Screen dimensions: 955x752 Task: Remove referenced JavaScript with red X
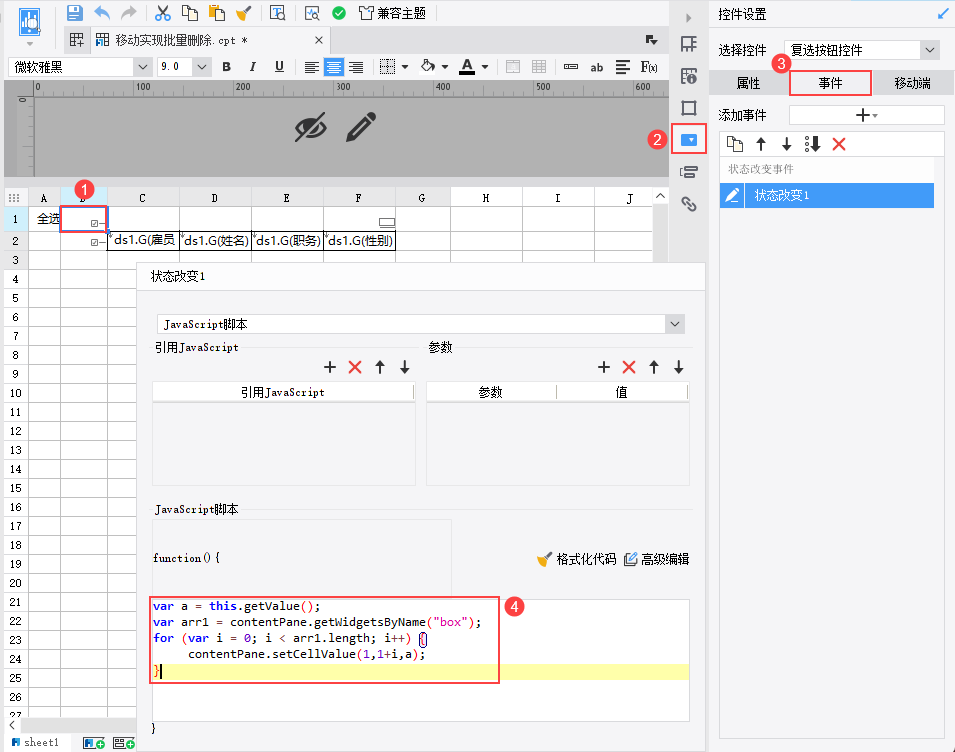point(355,367)
